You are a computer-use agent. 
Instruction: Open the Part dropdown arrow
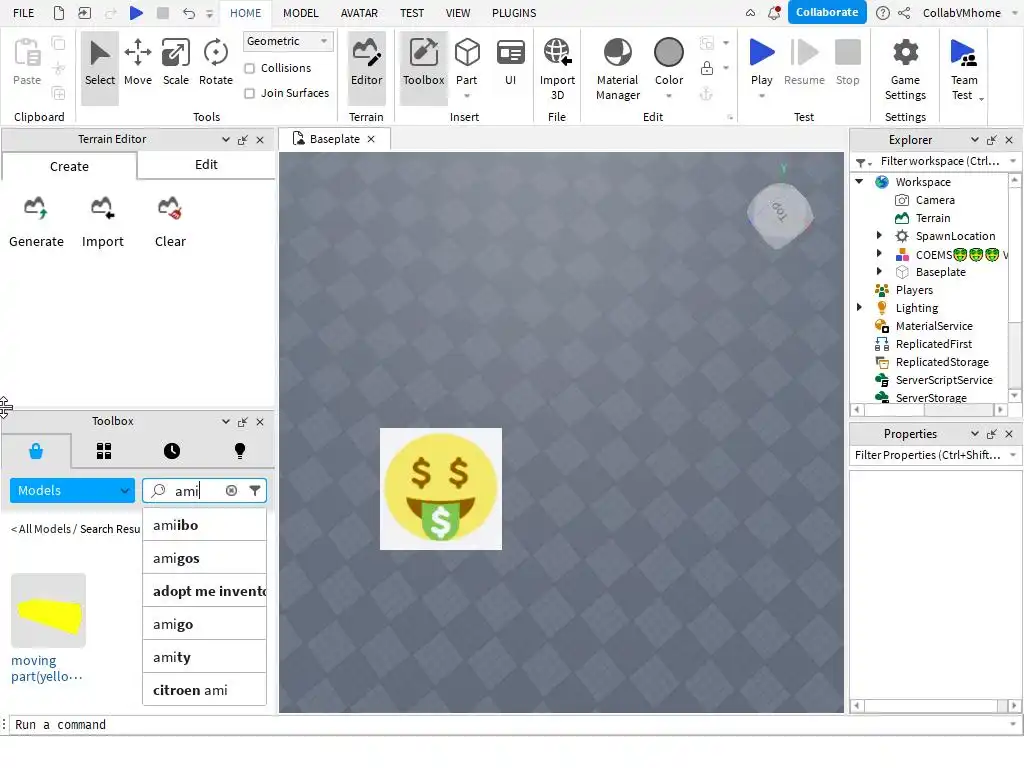(467, 96)
